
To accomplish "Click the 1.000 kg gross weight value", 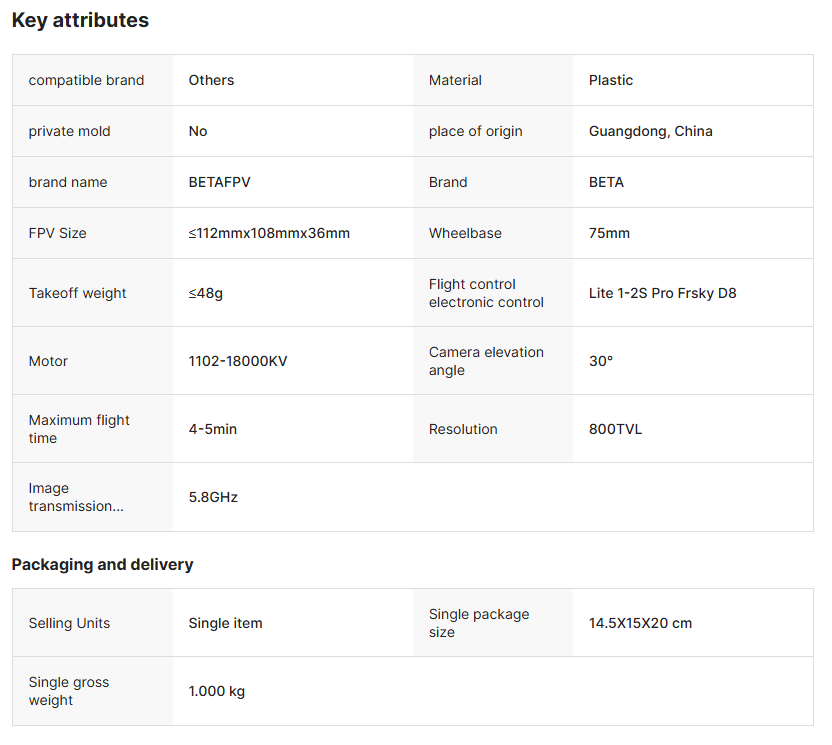I will [x=216, y=691].
